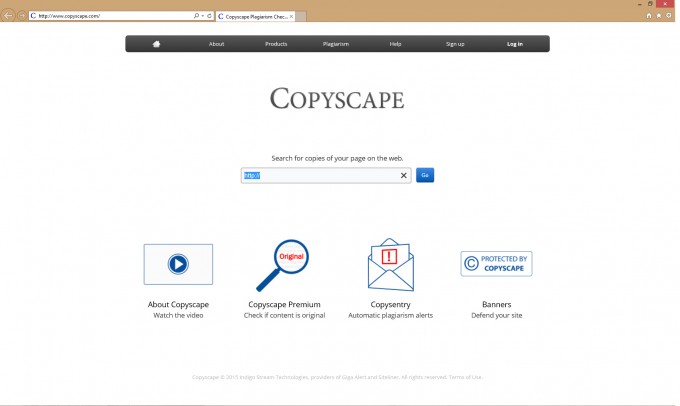Click the Terms of Use footer link
The image size is (680, 406).
[x=465, y=377]
